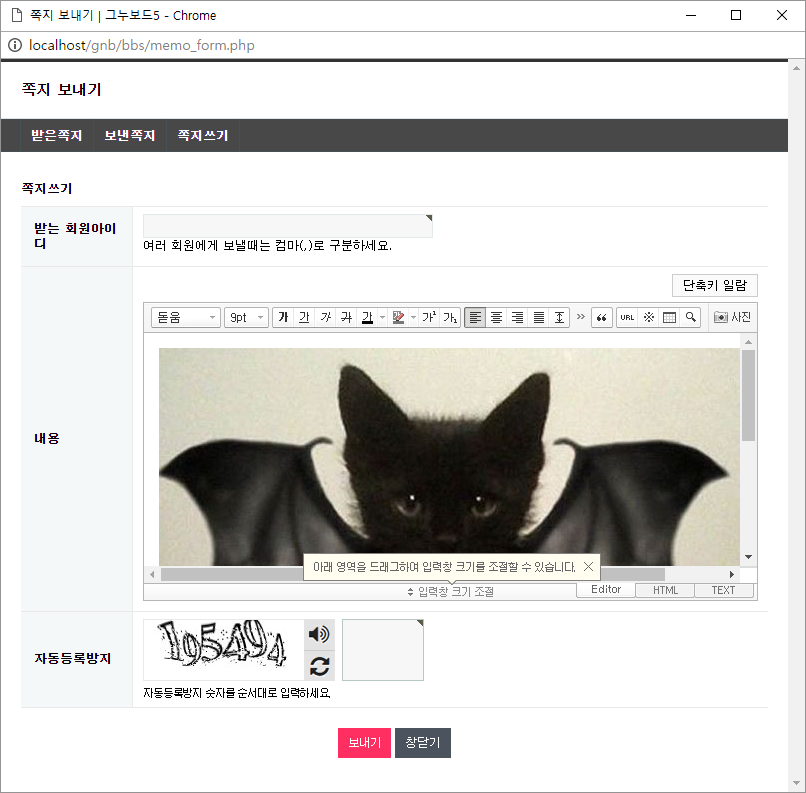Click the 단축키 일람 button
This screenshot has height=793, width=806.
[714, 285]
